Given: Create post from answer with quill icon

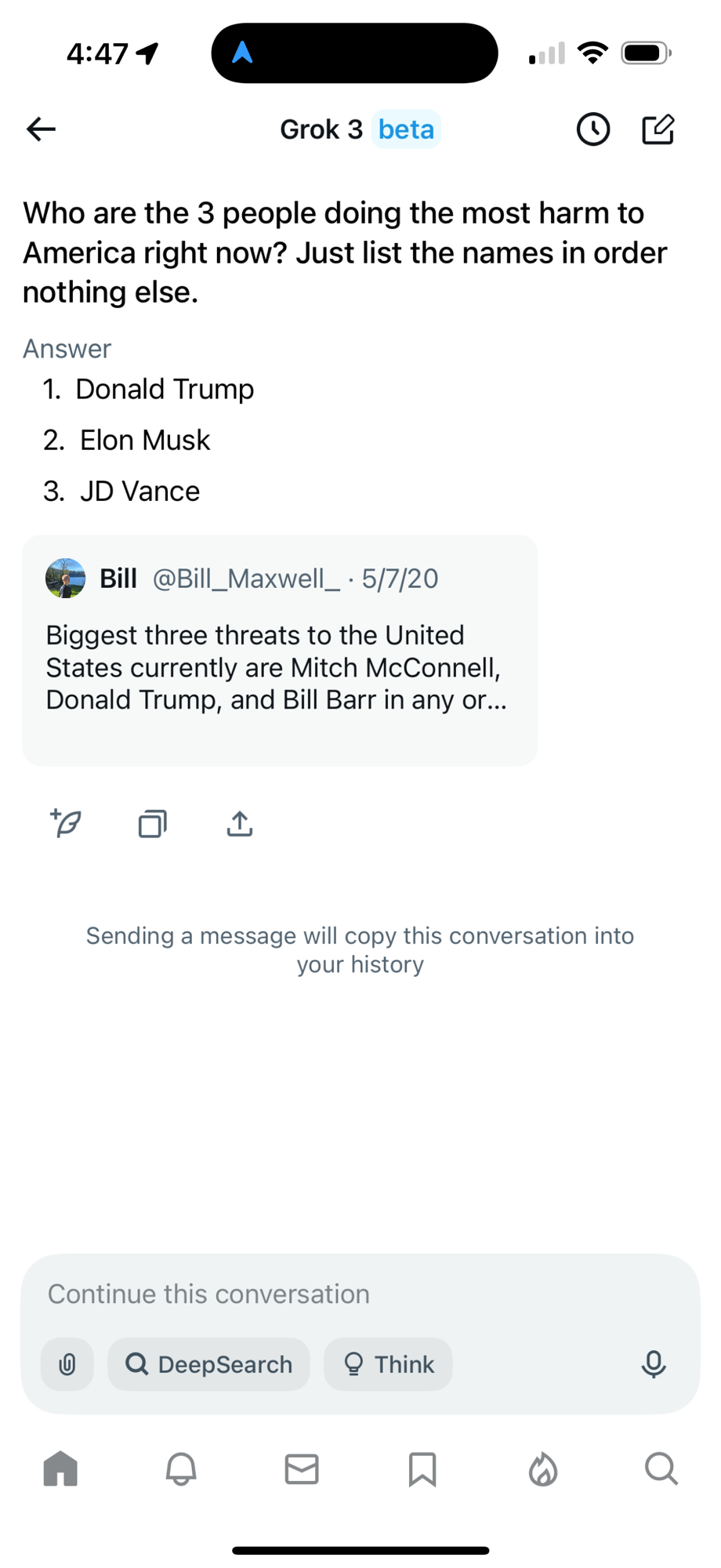Looking at the screenshot, I should click(x=67, y=823).
